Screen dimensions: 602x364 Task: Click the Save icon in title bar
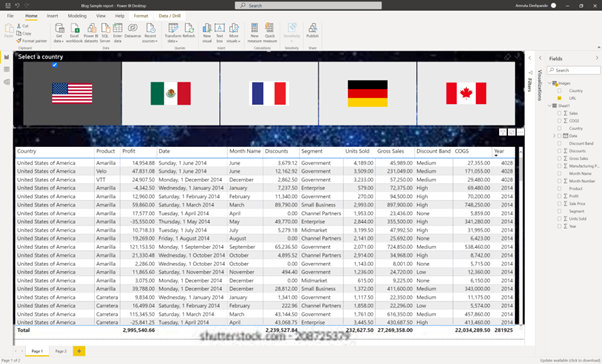(x=8, y=5)
